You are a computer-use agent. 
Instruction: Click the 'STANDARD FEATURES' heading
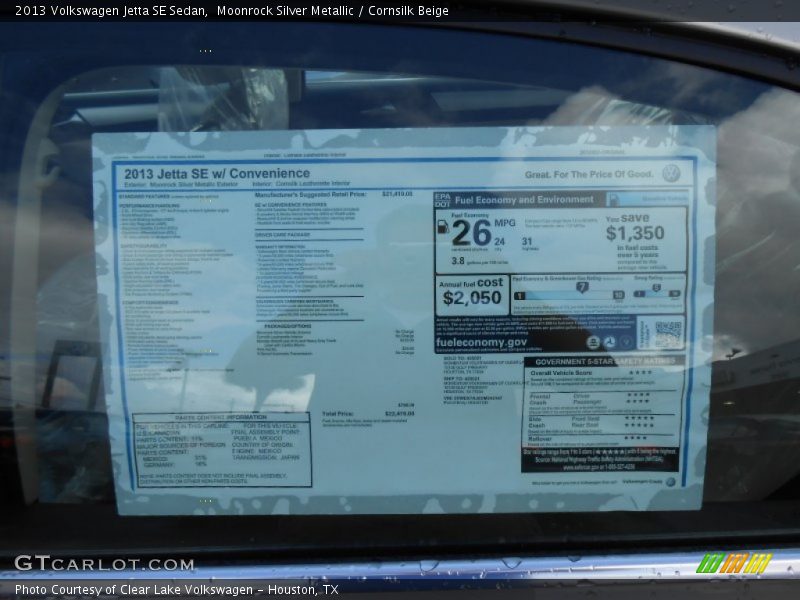tap(144, 196)
